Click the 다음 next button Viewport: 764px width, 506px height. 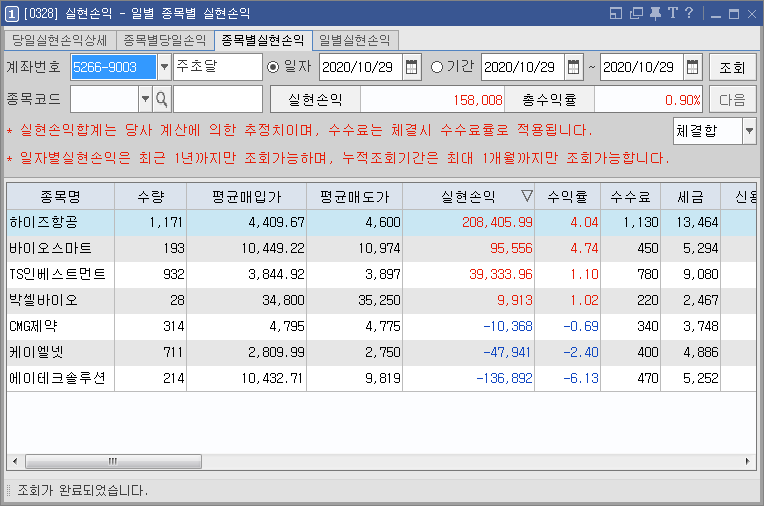point(732,99)
